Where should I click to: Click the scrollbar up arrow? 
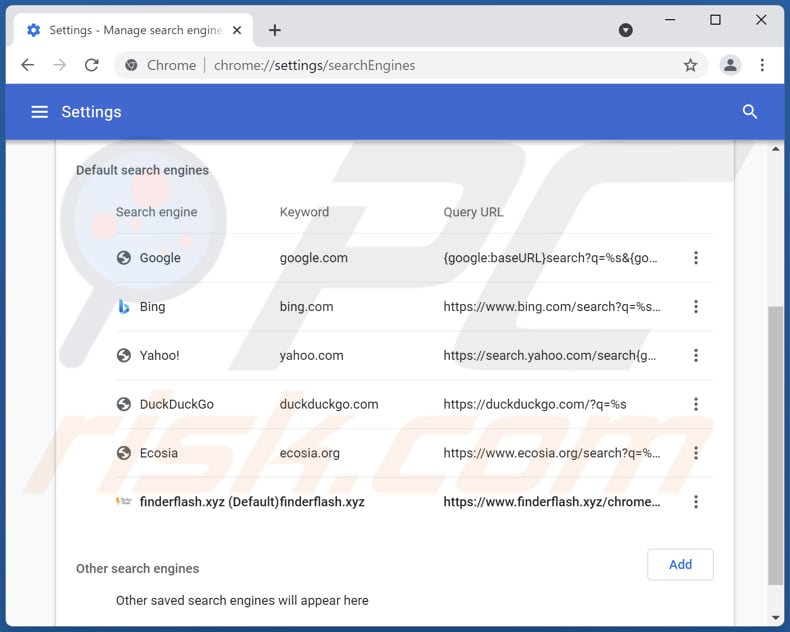(775, 149)
